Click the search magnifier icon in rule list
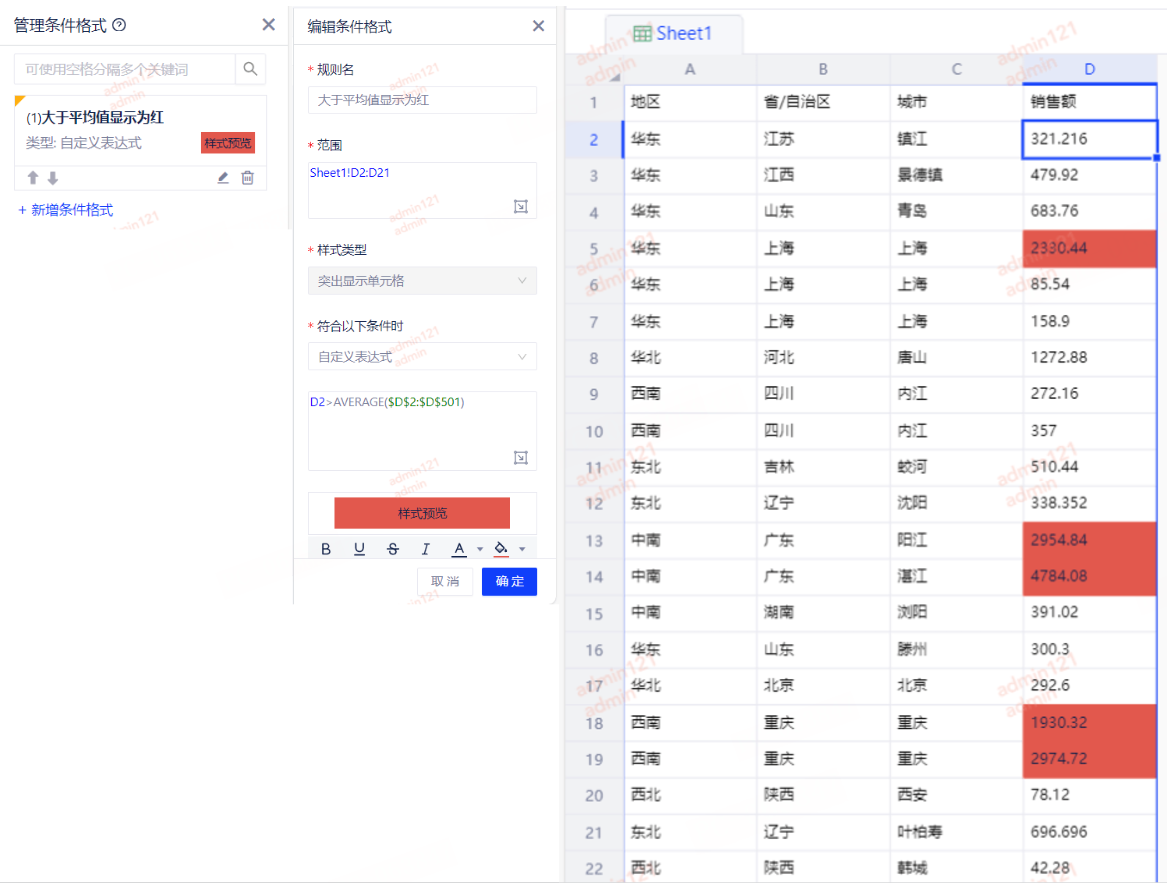1167x883 pixels. (x=250, y=69)
